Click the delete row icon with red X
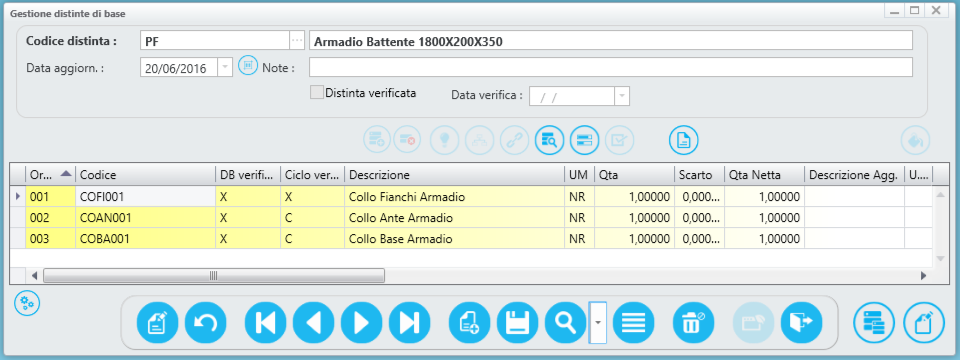This screenshot has width=960, height=360. [408, 140]
